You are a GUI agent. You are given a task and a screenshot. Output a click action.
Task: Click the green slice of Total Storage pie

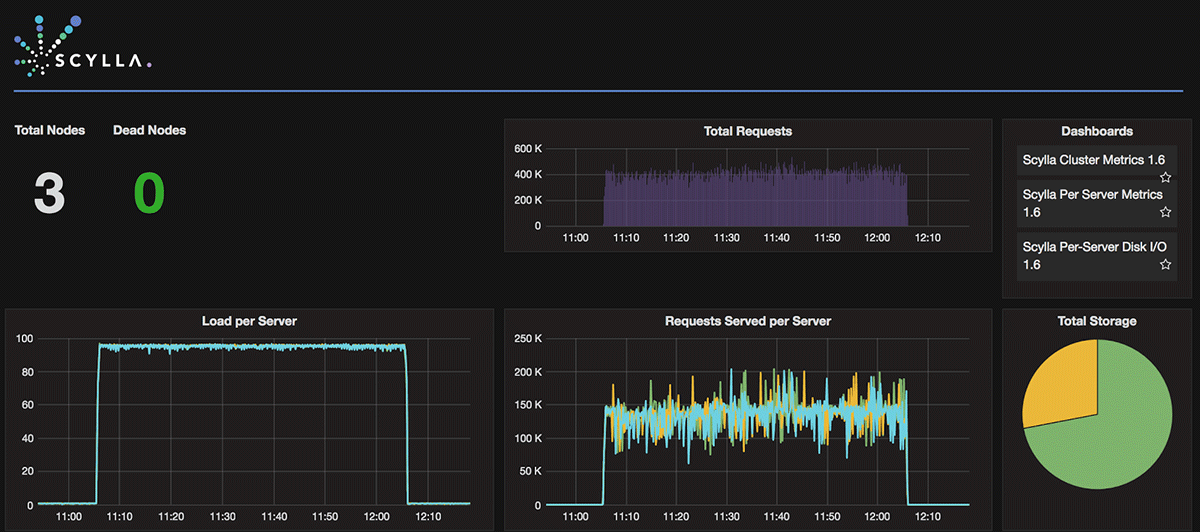1110,440
